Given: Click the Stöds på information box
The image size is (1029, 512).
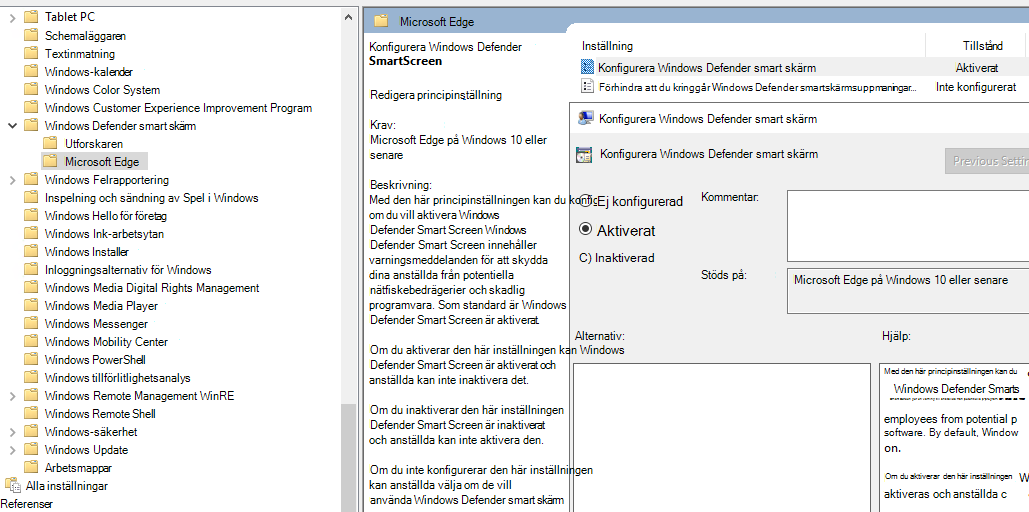Looking at the screenshot, I should pos(908,291).
